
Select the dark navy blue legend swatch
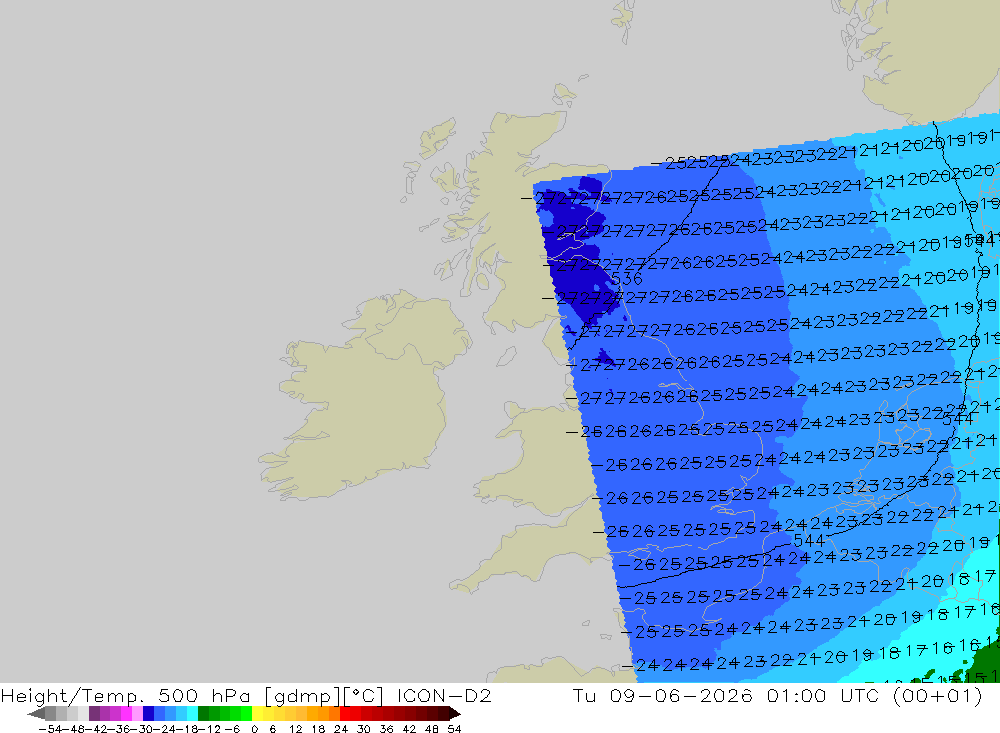click(x=148, y=714)
